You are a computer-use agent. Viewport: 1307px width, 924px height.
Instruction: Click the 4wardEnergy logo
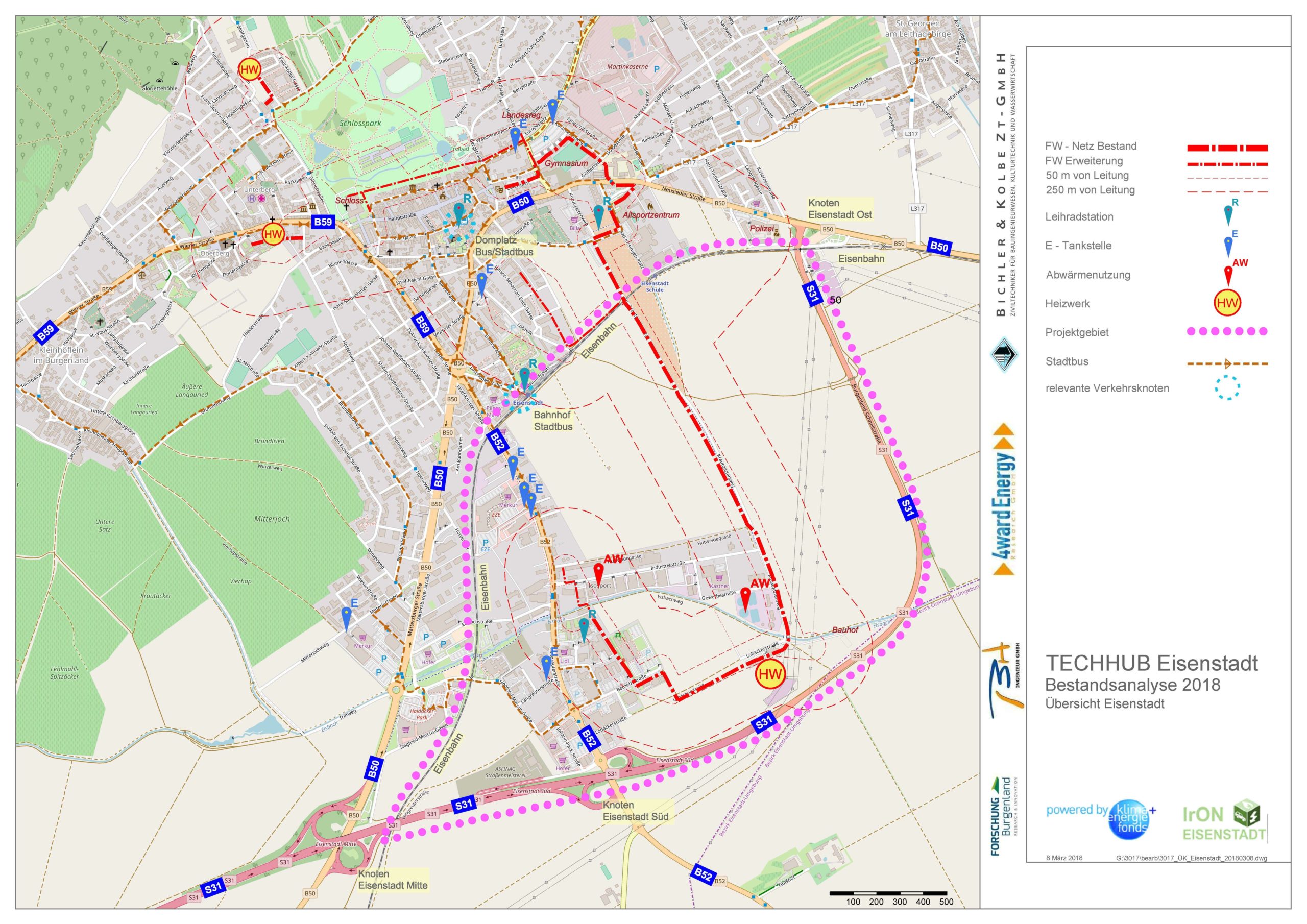pyautogui.click(x=1004, y=499)
